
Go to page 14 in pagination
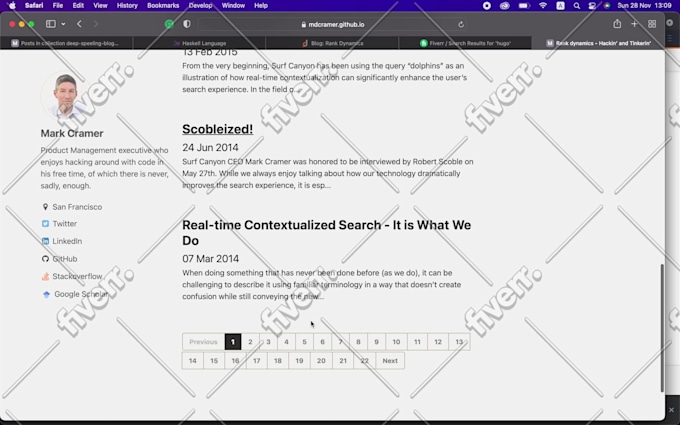(x=193, y=360)
